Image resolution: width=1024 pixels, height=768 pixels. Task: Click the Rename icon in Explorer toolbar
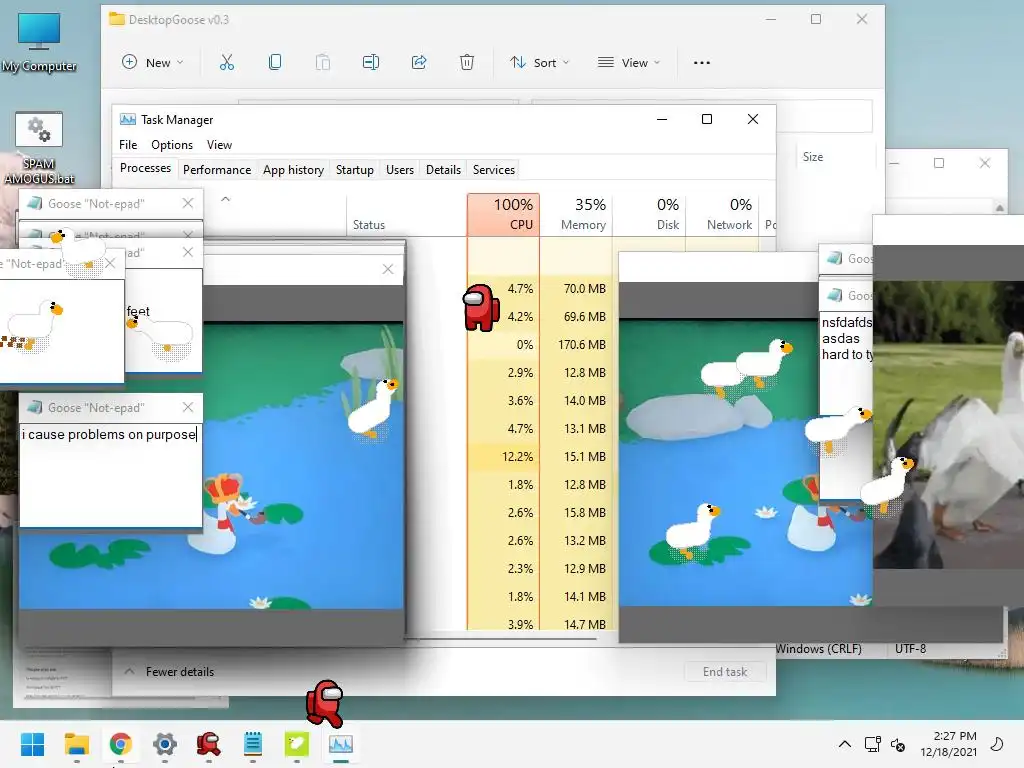pos(371,63)
